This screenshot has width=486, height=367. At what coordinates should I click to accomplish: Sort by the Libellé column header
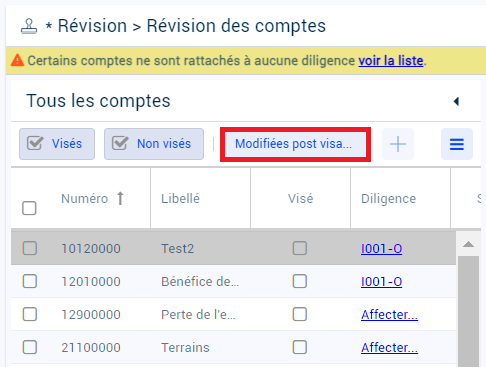180,199
